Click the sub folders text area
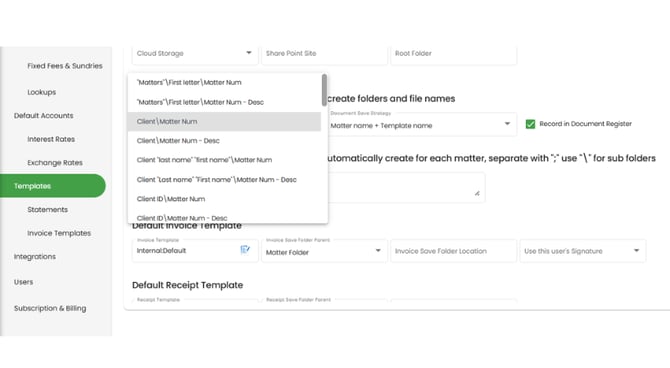Image resolution: width=670 pixels, height=368 pixels. pyautogui.click(x=406, y=187)
